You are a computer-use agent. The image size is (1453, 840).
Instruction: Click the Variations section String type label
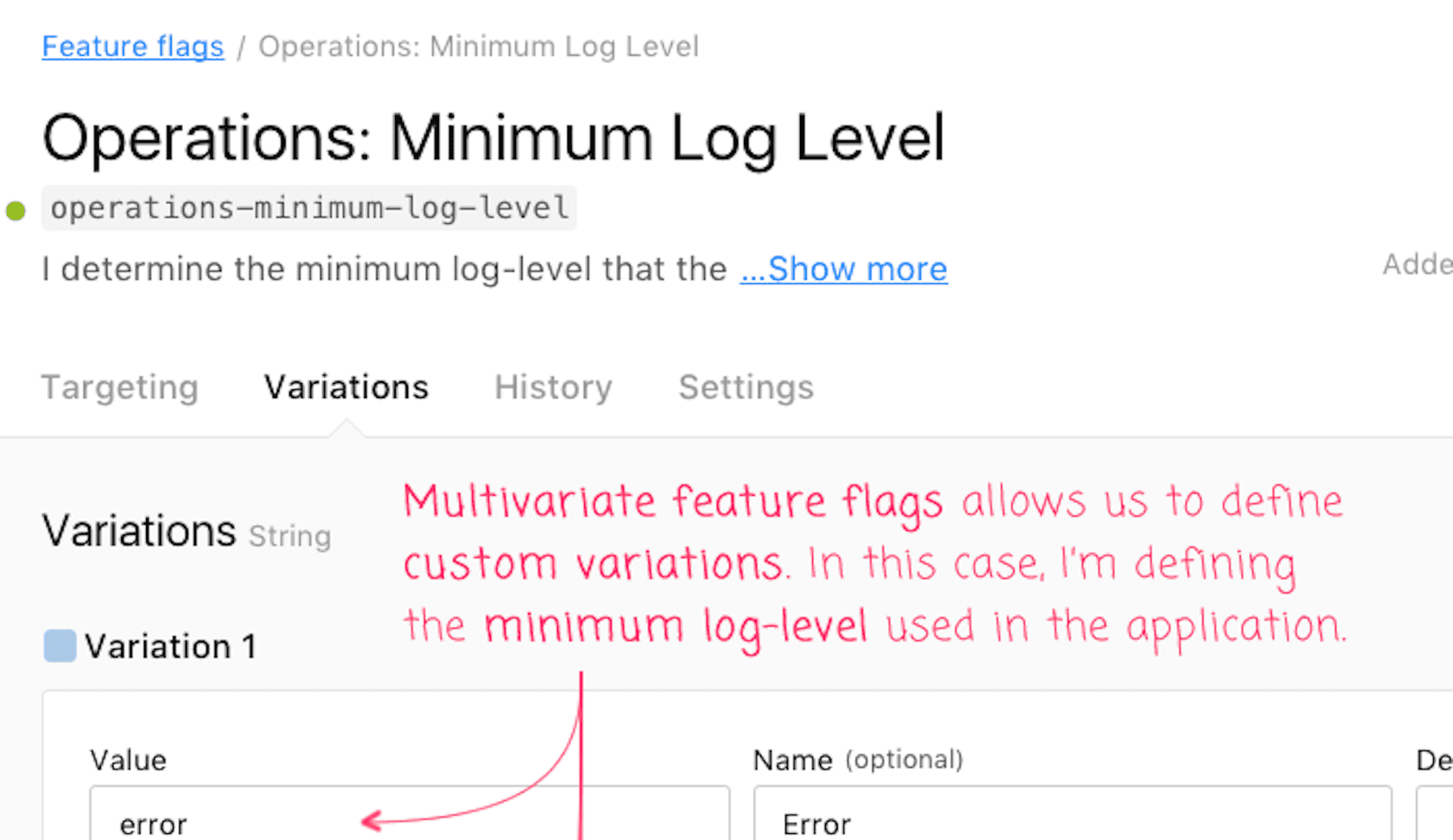[290, 537]
